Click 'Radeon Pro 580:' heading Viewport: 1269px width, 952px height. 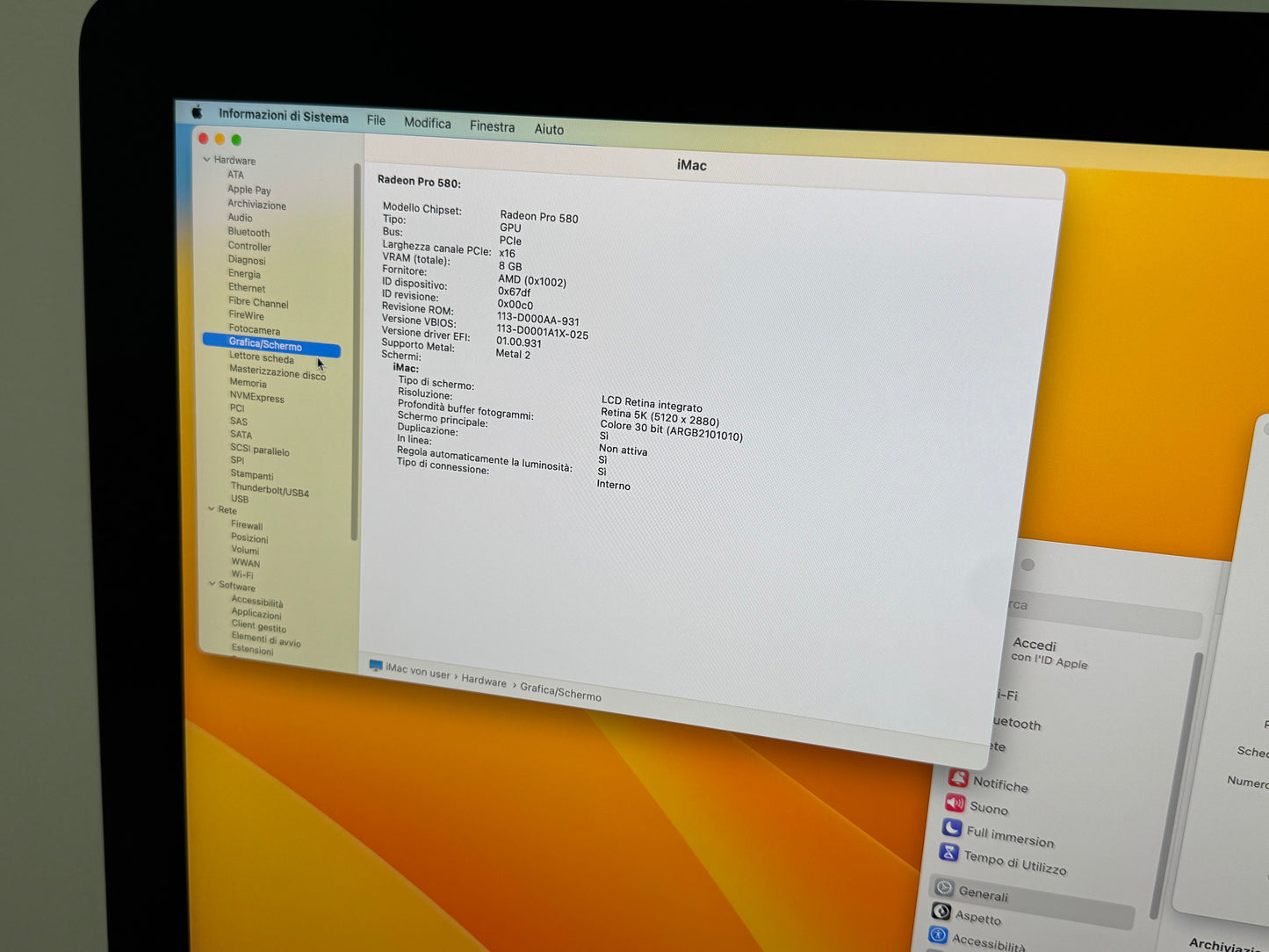419,182
